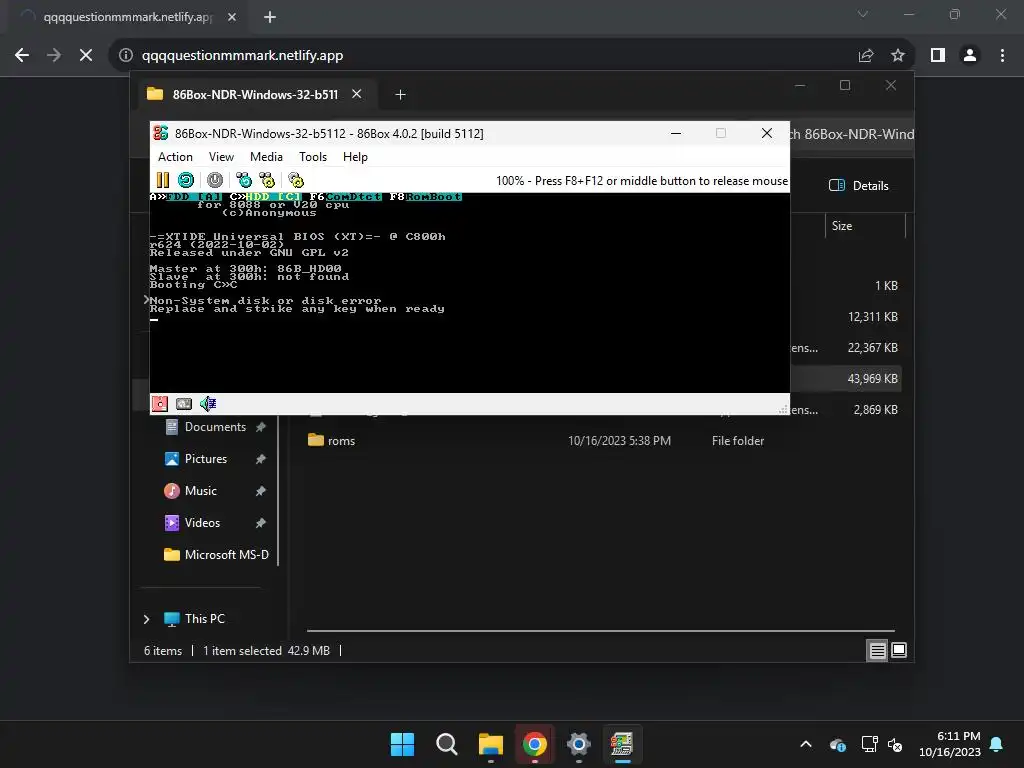Click the 2,869 KB file size cell
Screen dimensions: 1024x768
(875, 410)
